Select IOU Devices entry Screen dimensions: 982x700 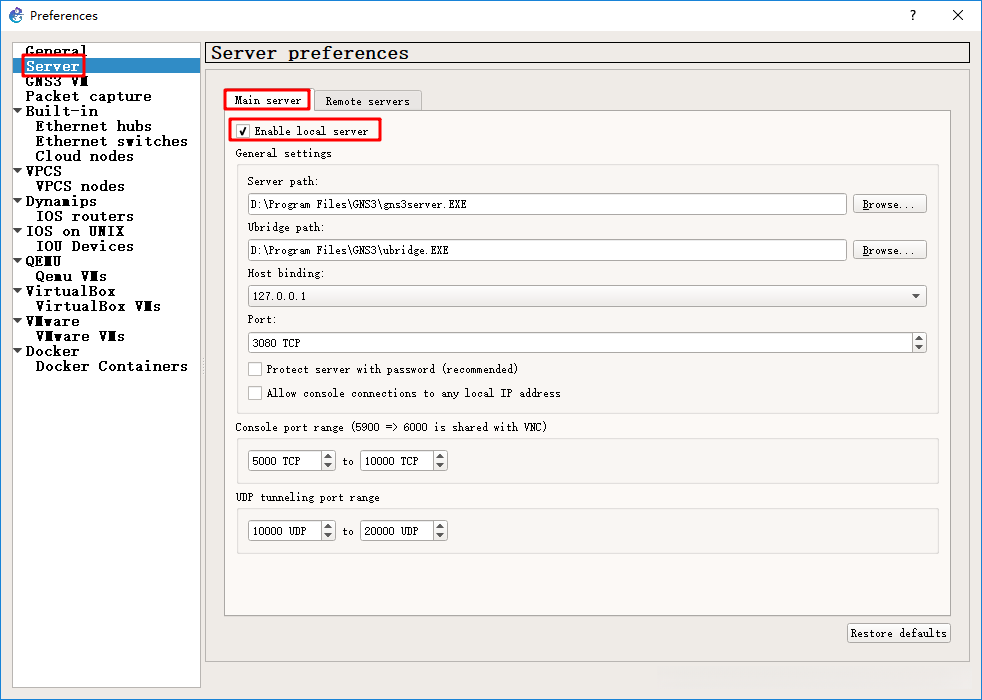click(x=85, y=246)
